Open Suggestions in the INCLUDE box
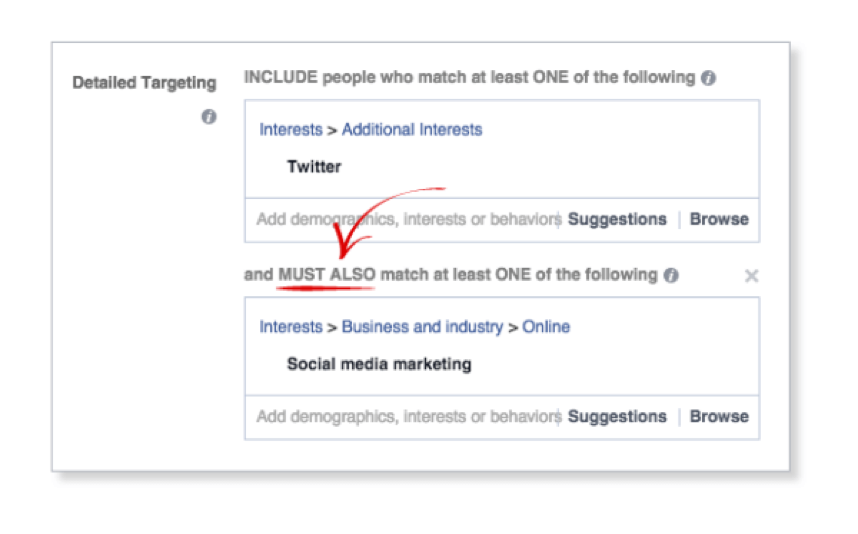Image resolution: width=858 pixels, height=534 pixels. tap(617, 220)
